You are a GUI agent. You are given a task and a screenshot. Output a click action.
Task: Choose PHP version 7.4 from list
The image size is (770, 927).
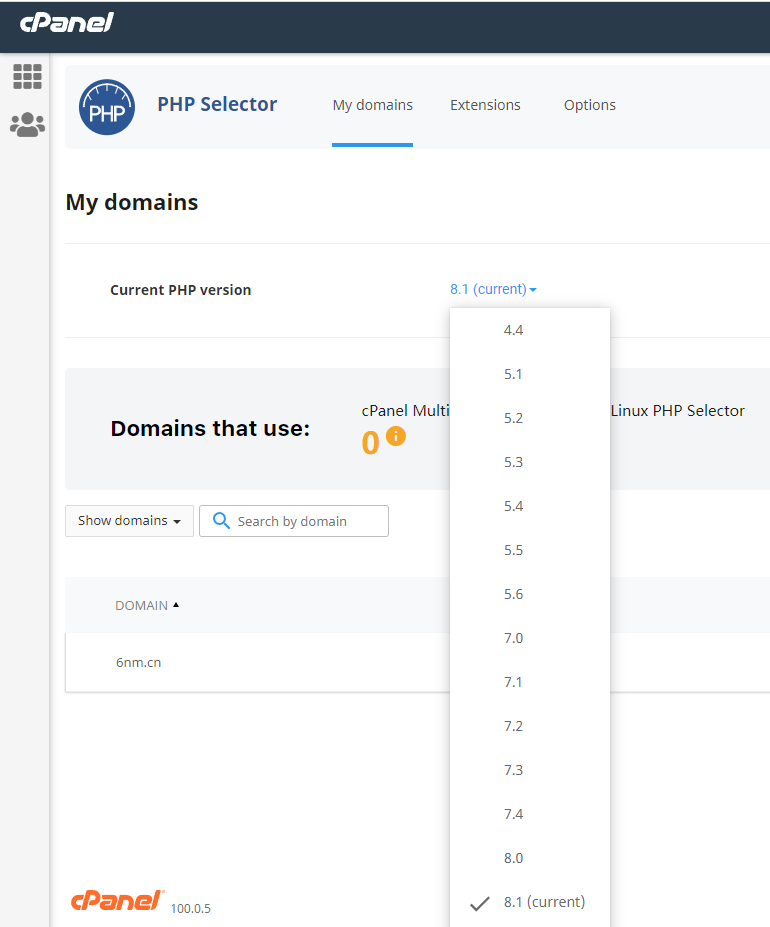pos(514,814)
